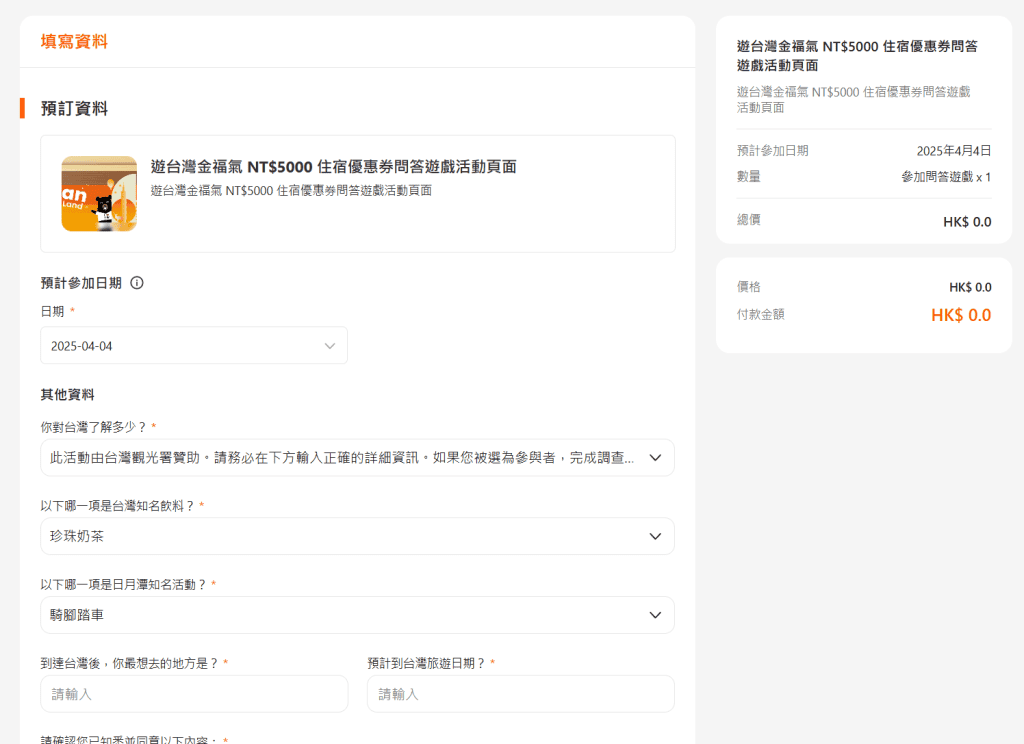Click the 預訂資料 section heading

tap(74, 108)
